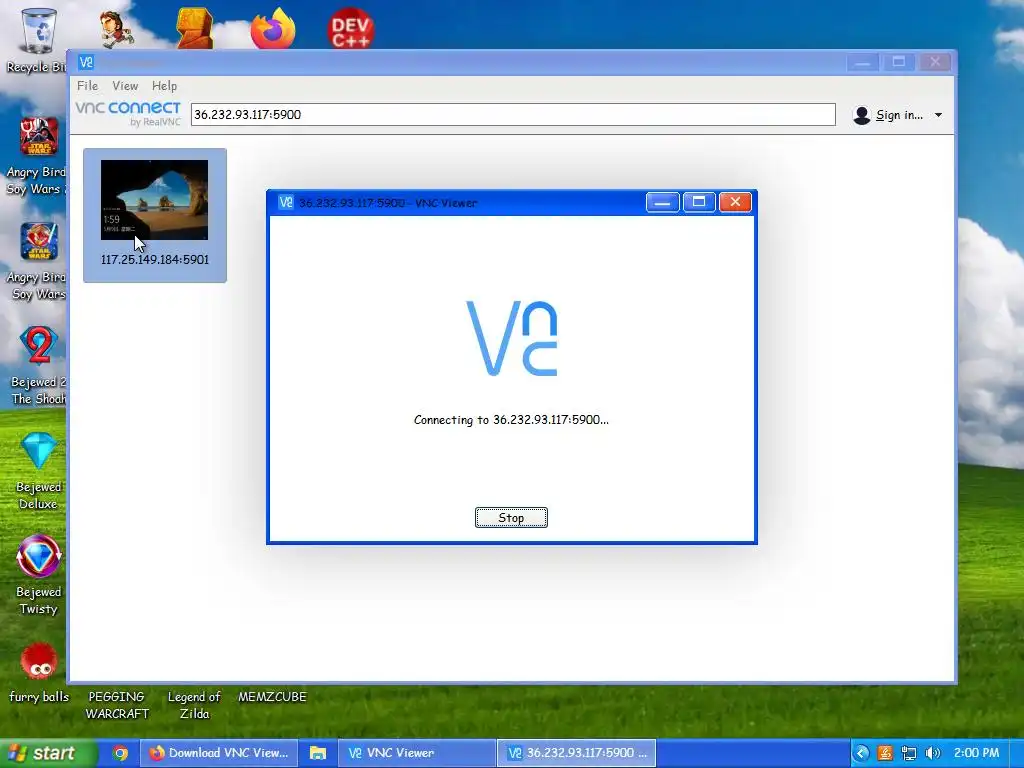Click the orange tray notification icon
The width and height of the screenshot is (1024, 768).
click(x=885, y=753)
